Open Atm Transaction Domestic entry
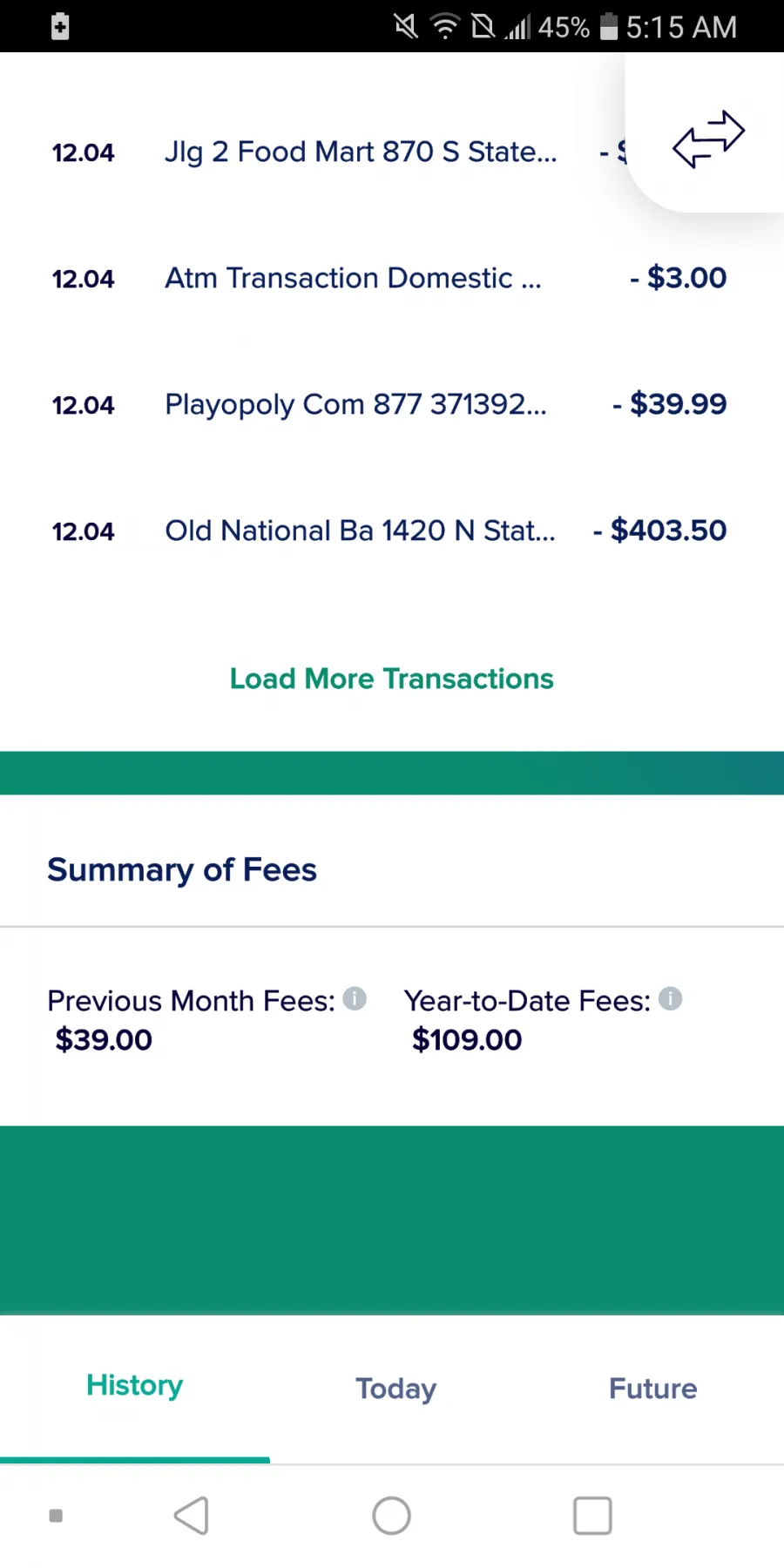The height and width of the screenshot is (1568, 784). click(x=392, y=279)
